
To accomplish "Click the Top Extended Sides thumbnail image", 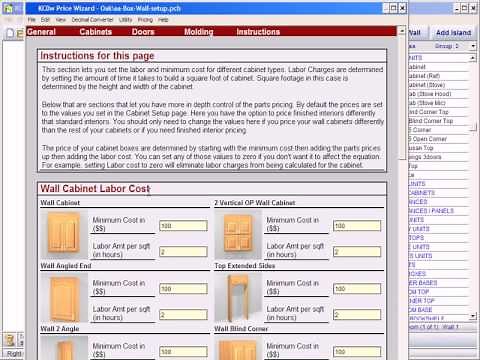I will coord(238,297).
